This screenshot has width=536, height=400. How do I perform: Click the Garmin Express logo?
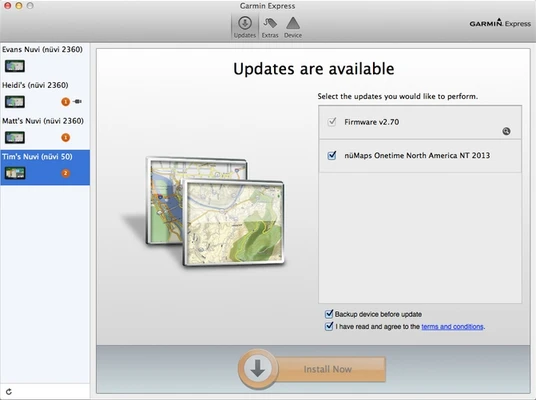[x=500, y=23]
